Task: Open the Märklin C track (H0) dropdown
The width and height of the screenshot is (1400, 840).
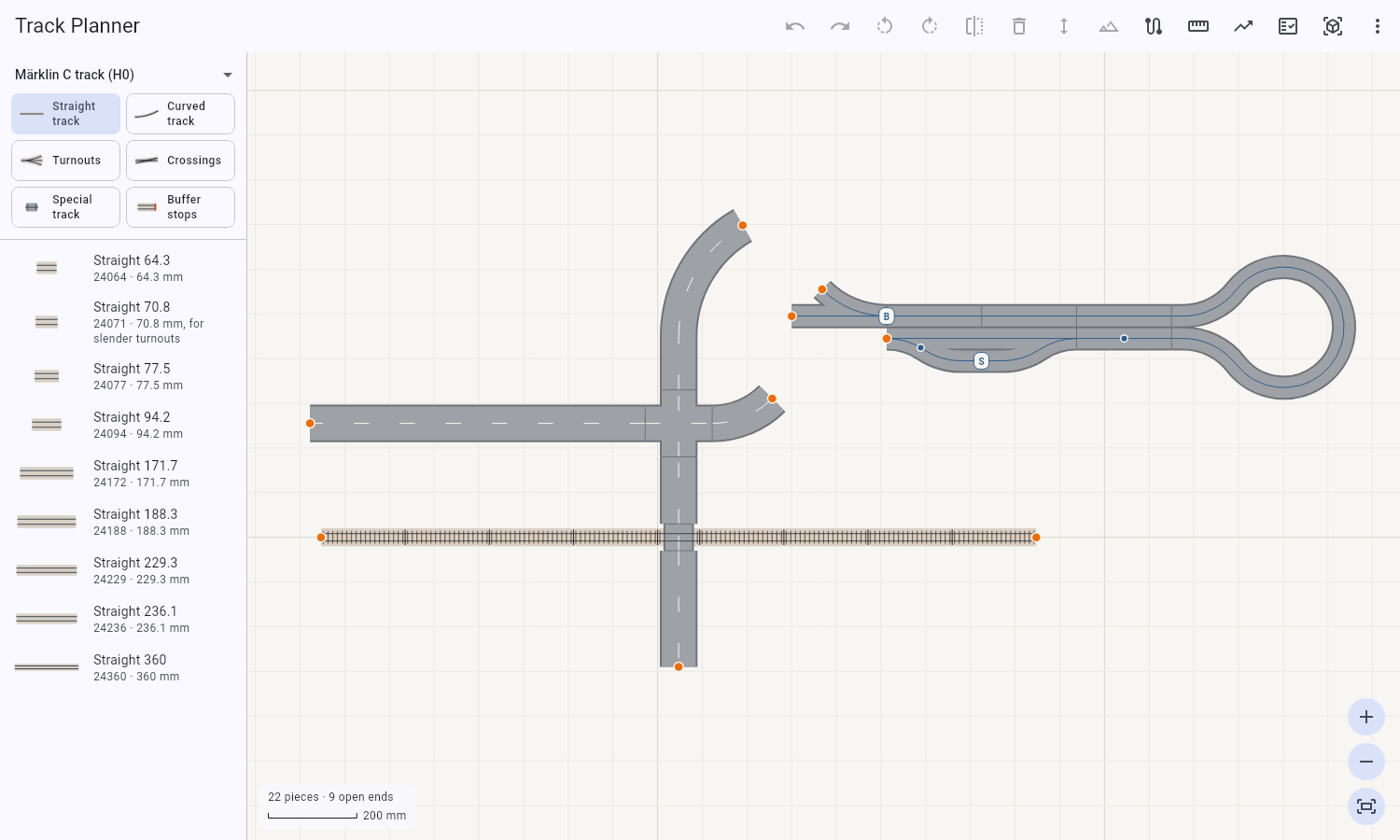Action: pyautogui.click(x=123, y=75)
